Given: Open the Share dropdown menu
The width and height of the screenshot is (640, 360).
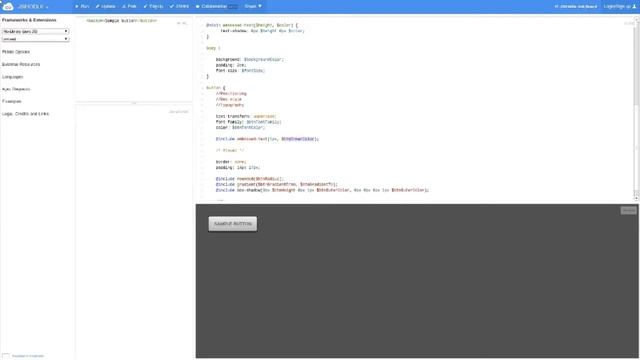Looking at the screenshot, I should (x=253, y=7).
